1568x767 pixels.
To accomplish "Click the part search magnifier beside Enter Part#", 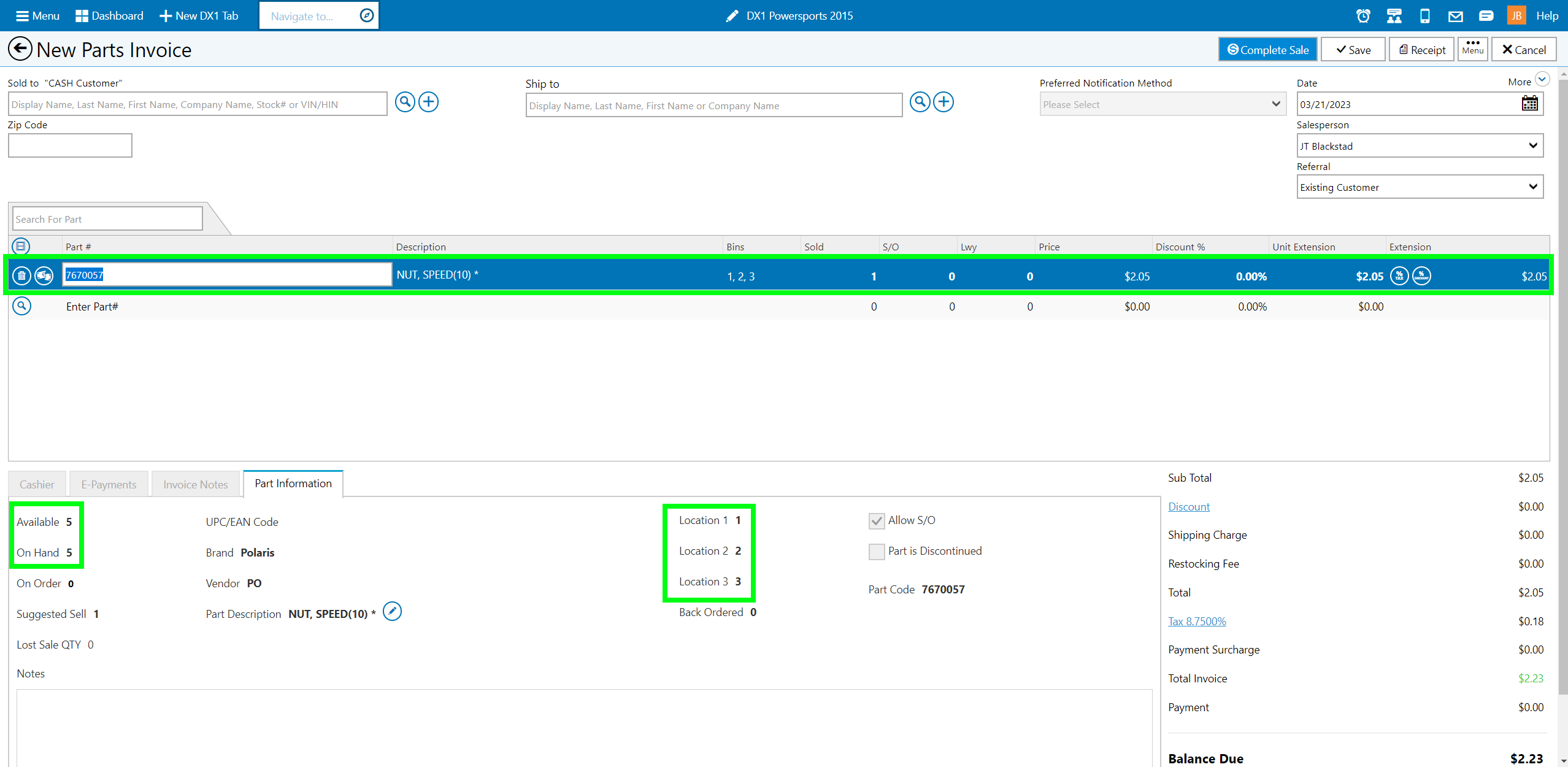I will coord(21,306).
